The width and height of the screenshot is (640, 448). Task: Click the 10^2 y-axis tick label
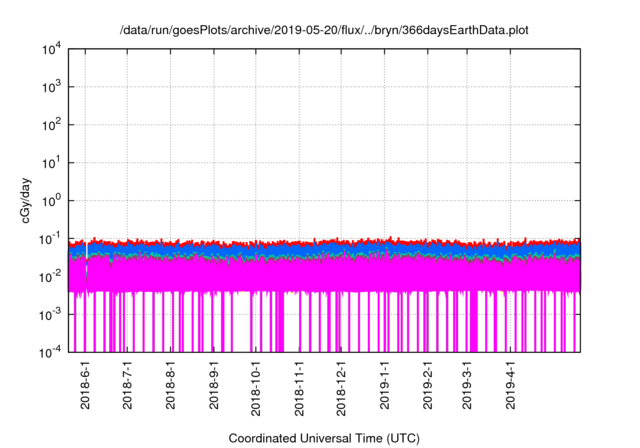[51, 125]
